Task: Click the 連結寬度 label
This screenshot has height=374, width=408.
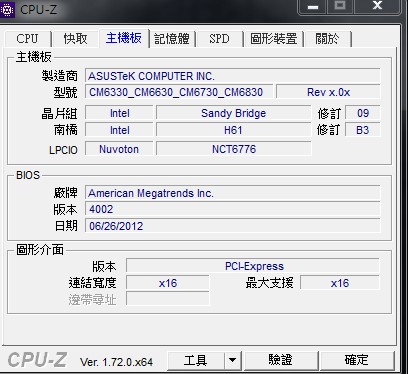Action: tap(93, 283)
